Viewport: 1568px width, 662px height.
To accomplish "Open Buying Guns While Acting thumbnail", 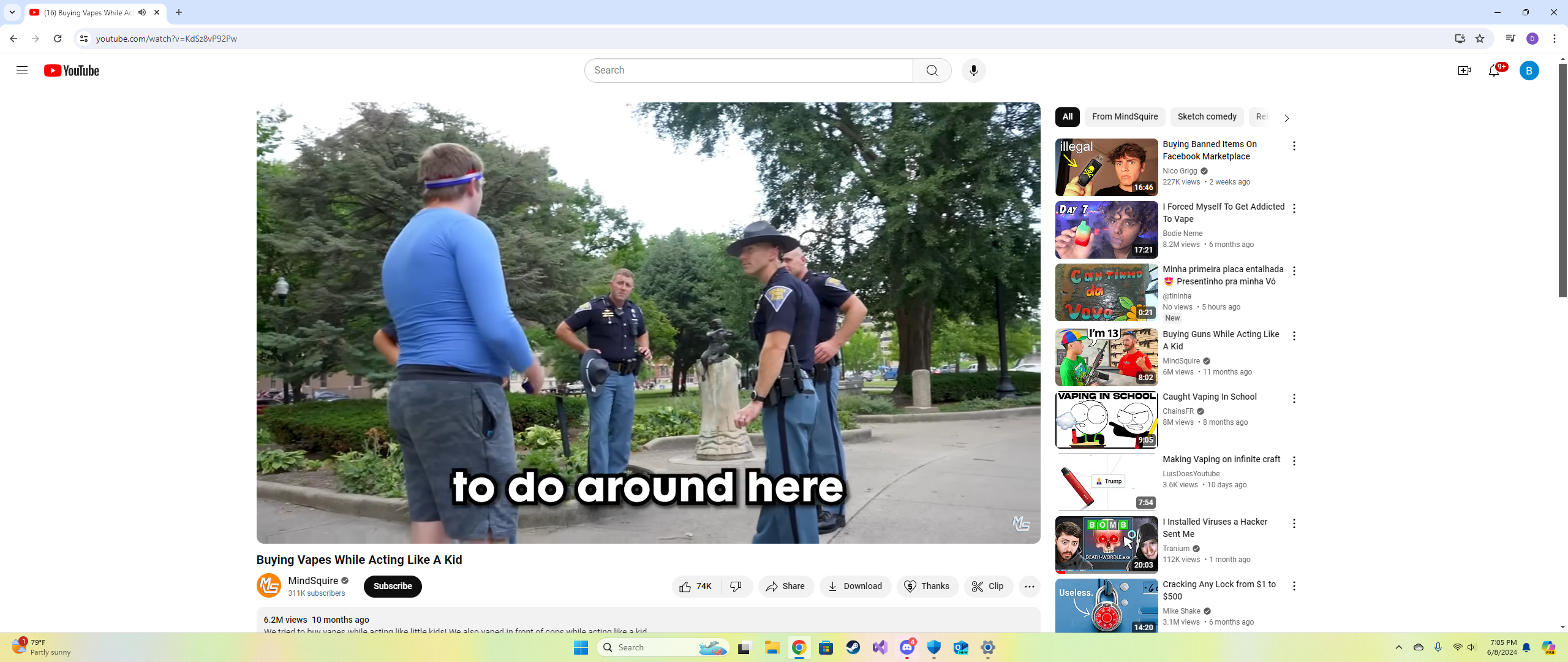I will (x=1106, y=357).
